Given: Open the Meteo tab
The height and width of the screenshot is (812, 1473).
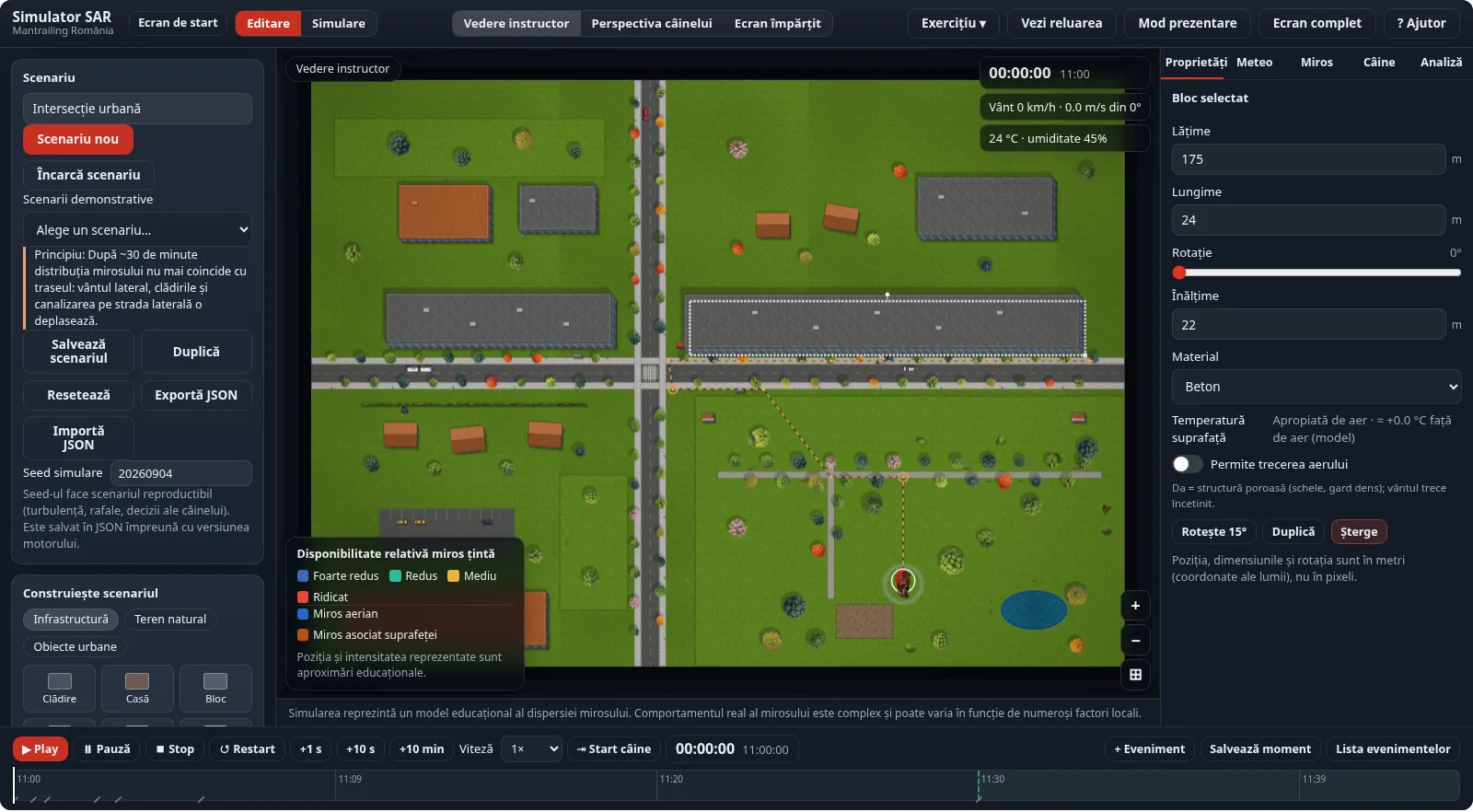Looking at the screenshot, I should 1254,63.
